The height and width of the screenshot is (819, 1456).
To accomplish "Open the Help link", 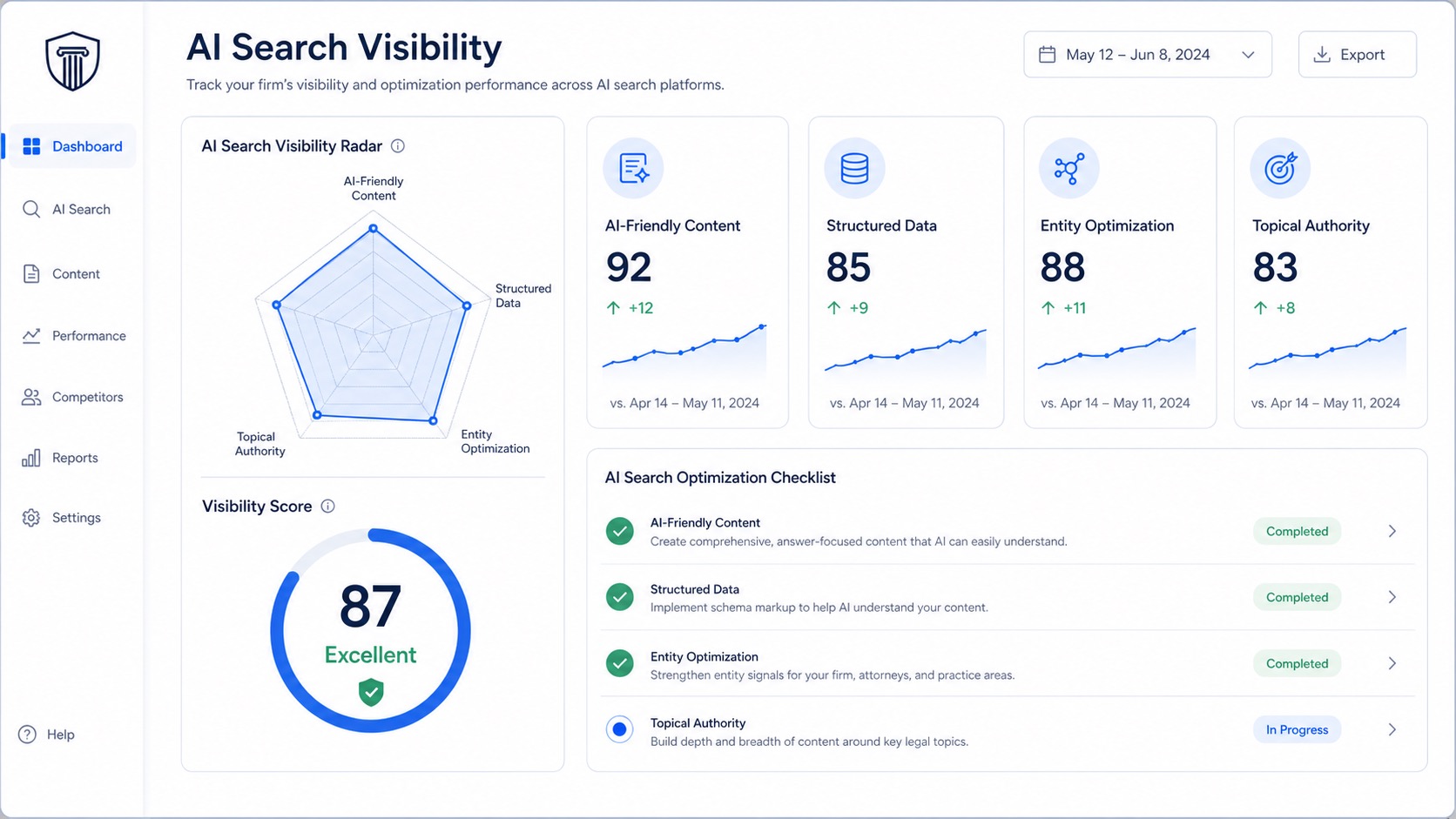I will click(x=47, y=735).
